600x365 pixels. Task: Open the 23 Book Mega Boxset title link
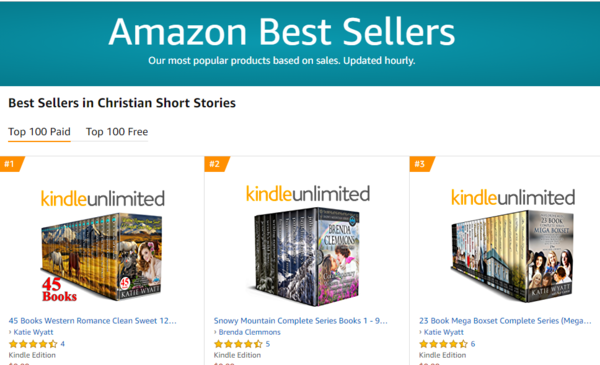point(505,321)
